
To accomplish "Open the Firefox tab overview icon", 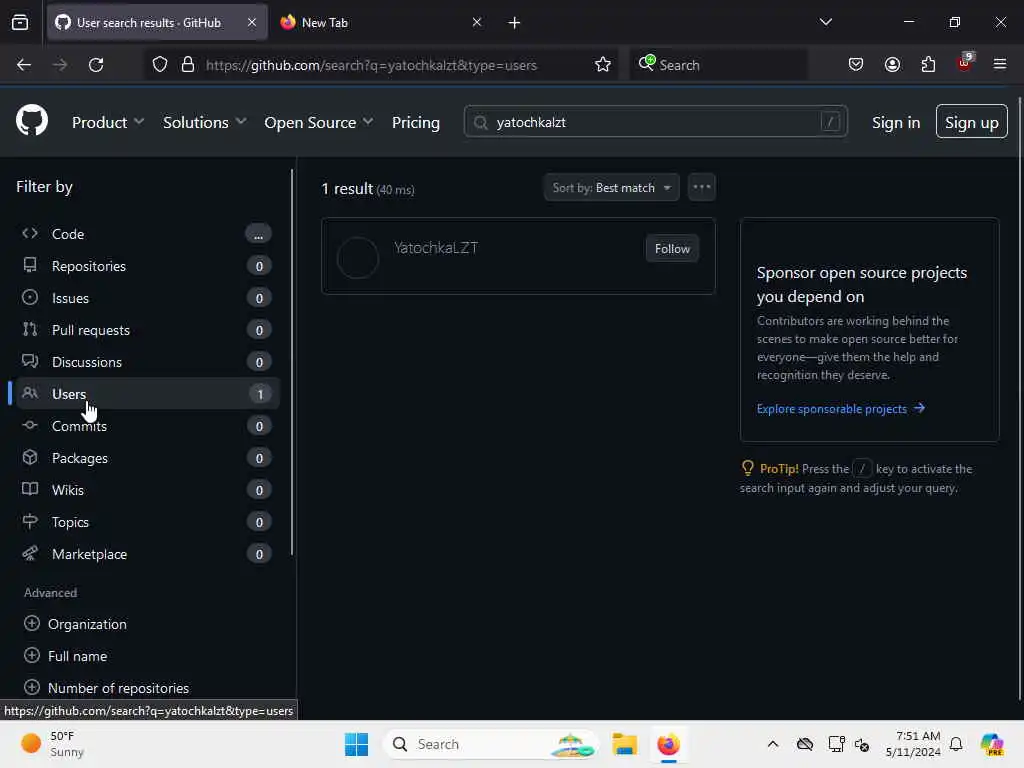I will click(20, 22).
